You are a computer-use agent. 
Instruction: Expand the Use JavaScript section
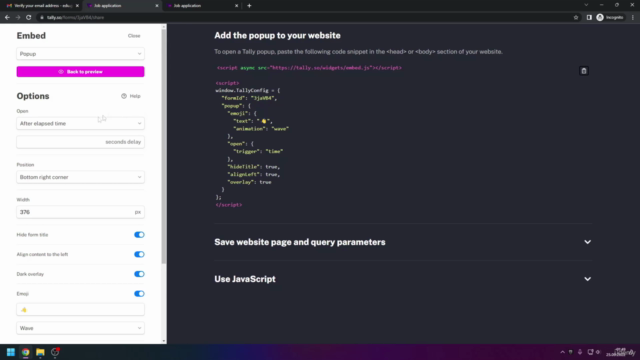tap(403, 279)
